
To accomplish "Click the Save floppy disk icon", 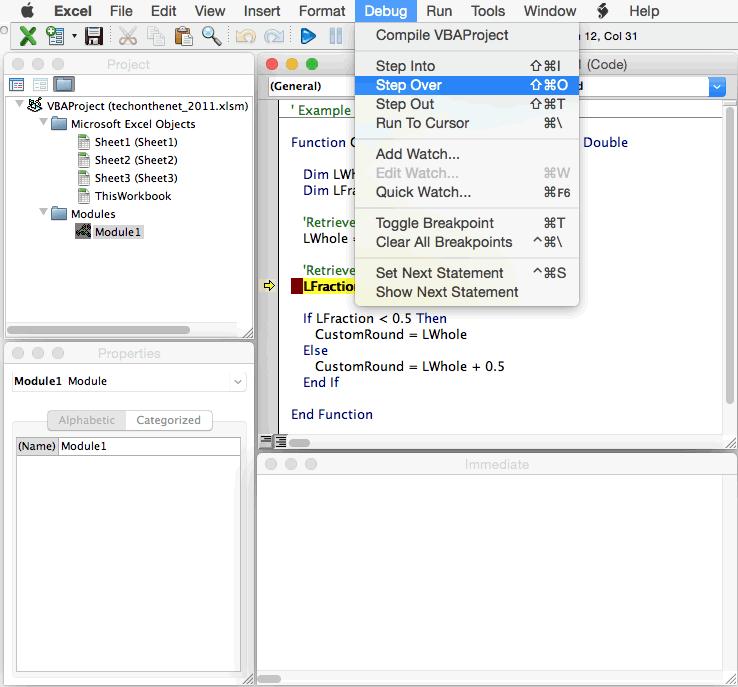I will click(94, 36).
